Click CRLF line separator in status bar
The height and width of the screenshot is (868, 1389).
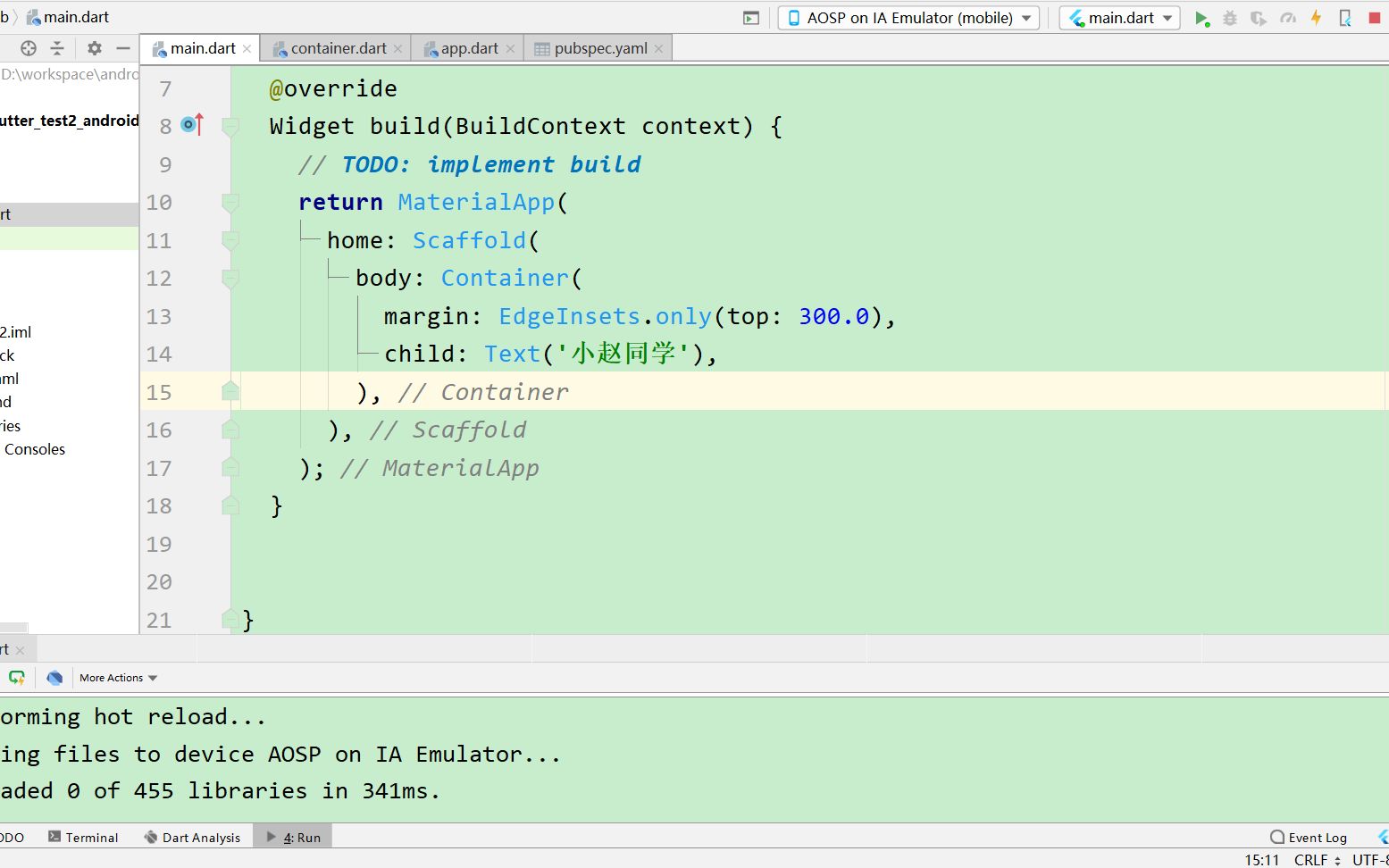click(x=1317, y=860)
